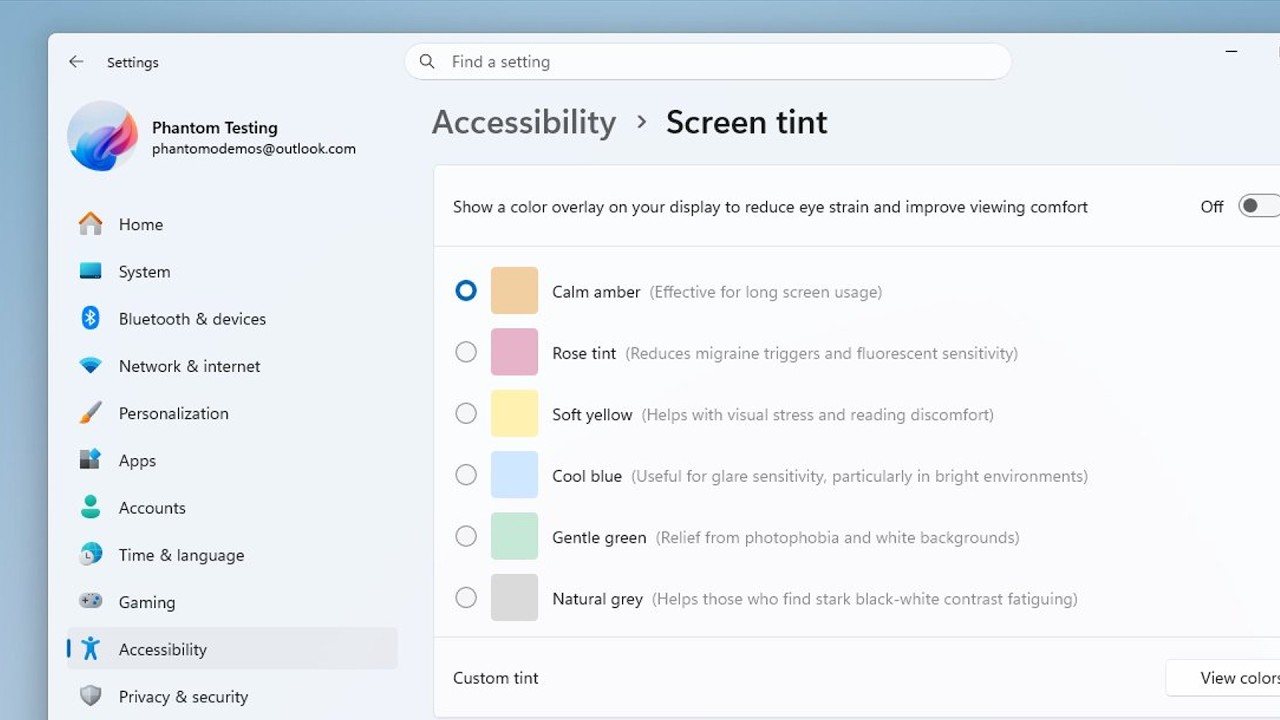
Task: Click the Phantom Testing account name
Action: tap(215, 127)
